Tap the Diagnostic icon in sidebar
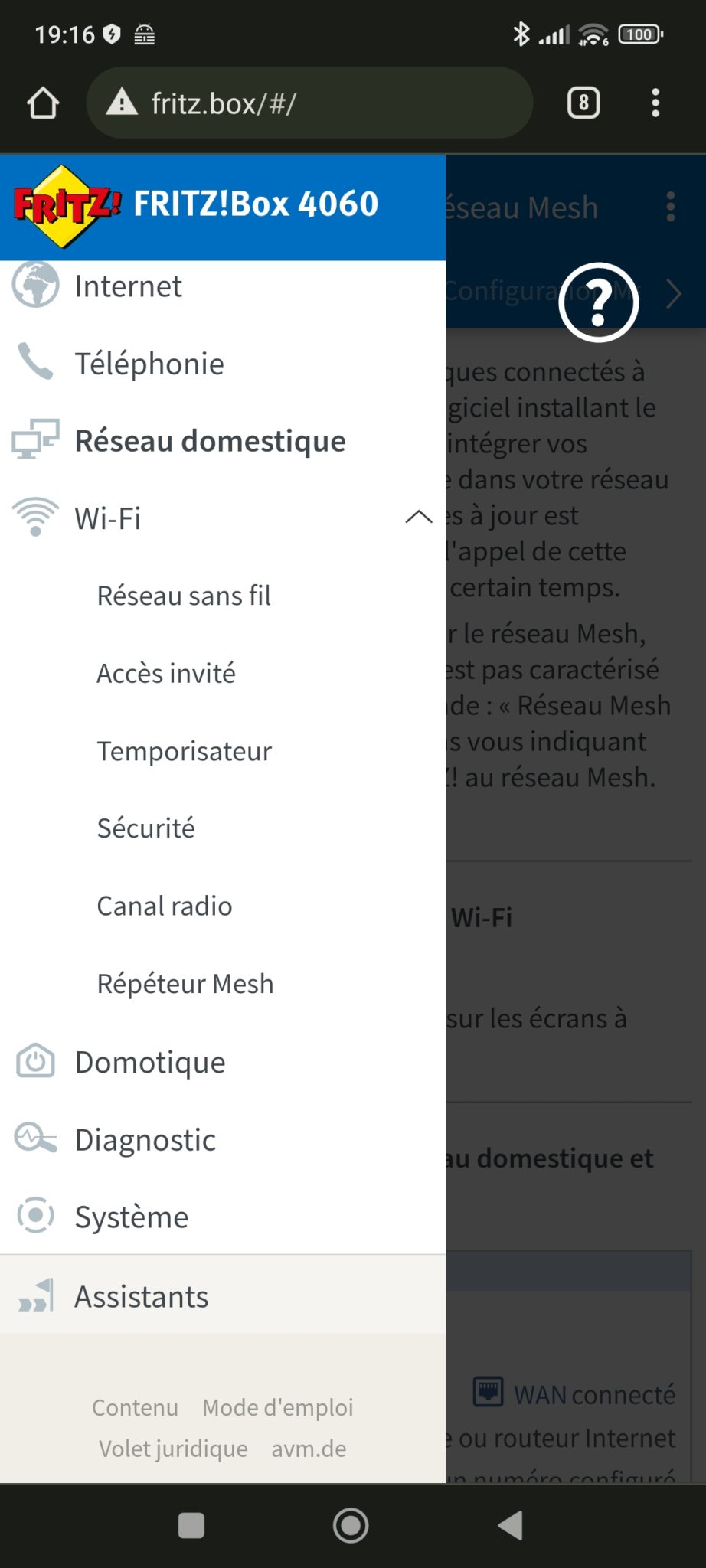The image size is (706, 1568). (35, 1139)
